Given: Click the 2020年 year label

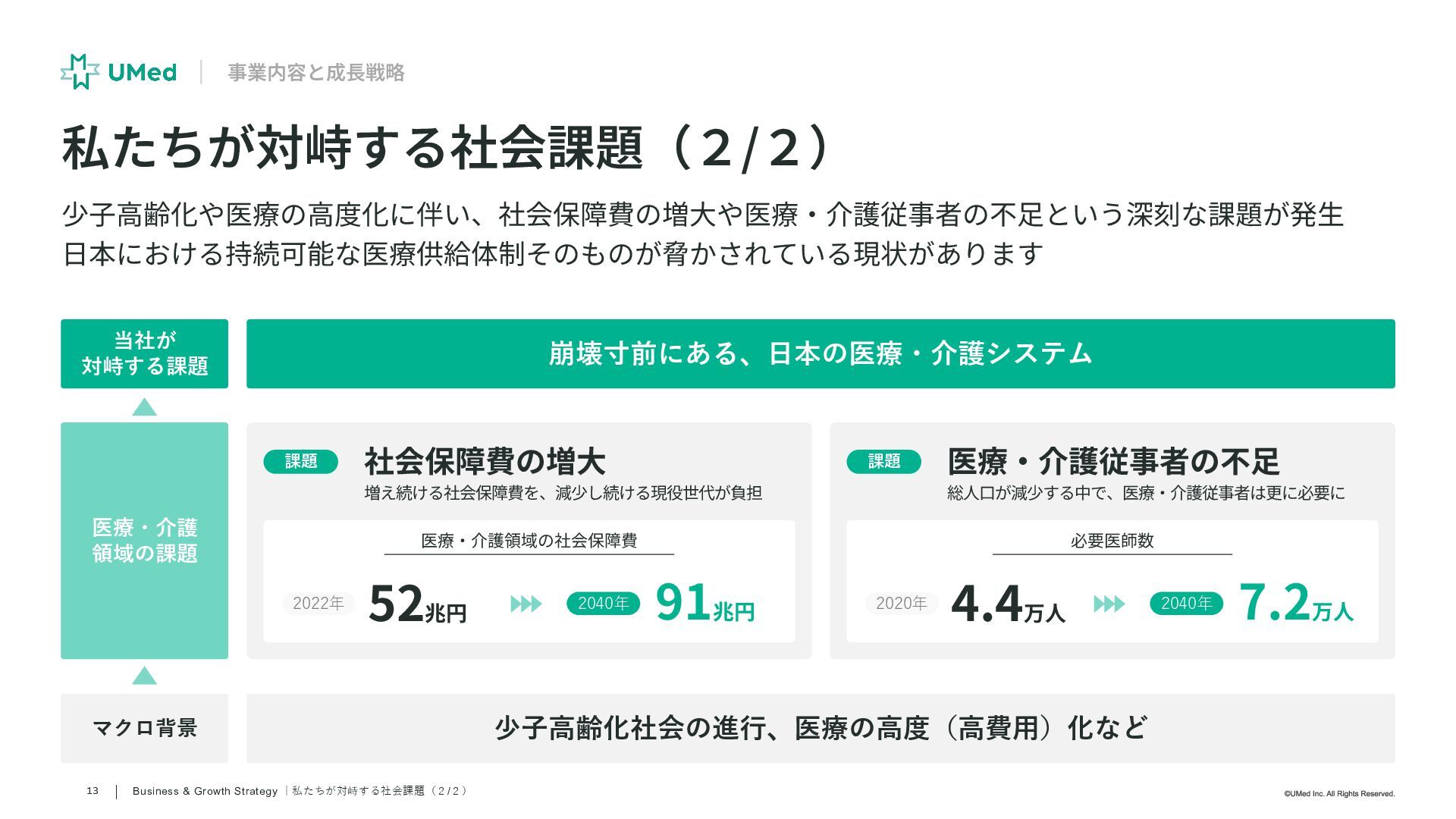Looking at the screenshot, I should point(901,603).
